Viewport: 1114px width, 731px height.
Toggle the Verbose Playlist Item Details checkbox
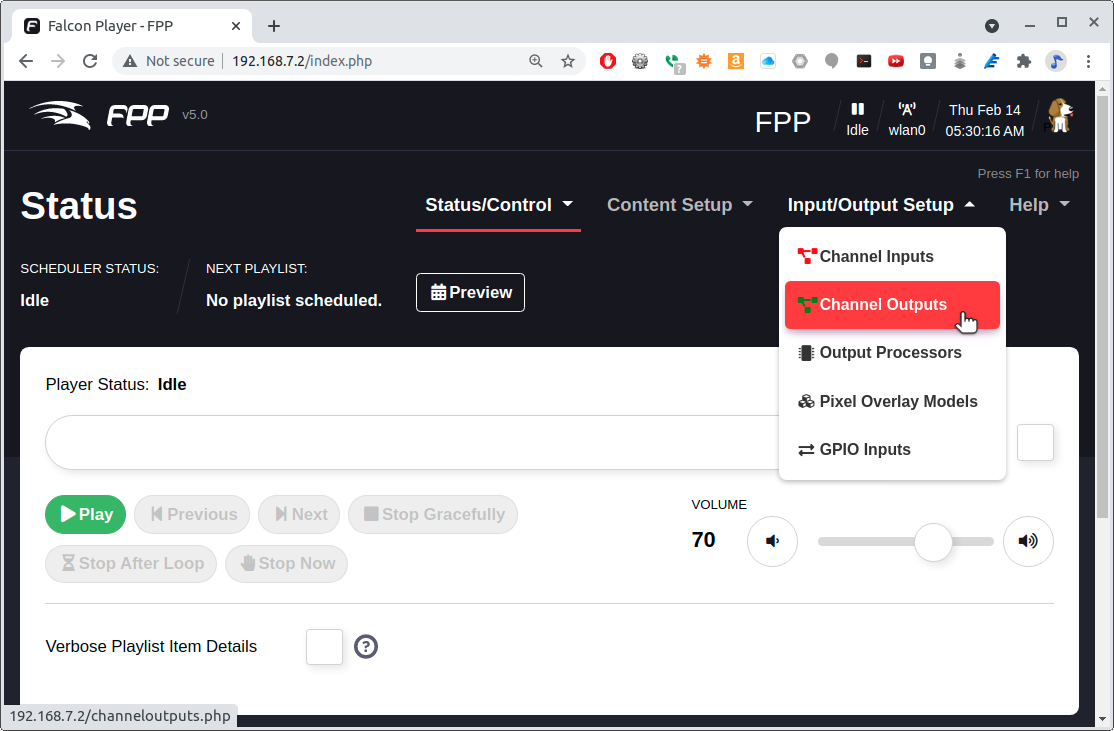coord(324,647)
